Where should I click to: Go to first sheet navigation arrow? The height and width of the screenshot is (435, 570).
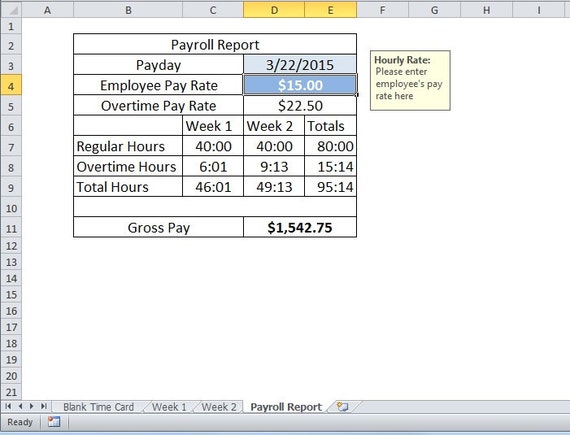(x=8, y=406)
